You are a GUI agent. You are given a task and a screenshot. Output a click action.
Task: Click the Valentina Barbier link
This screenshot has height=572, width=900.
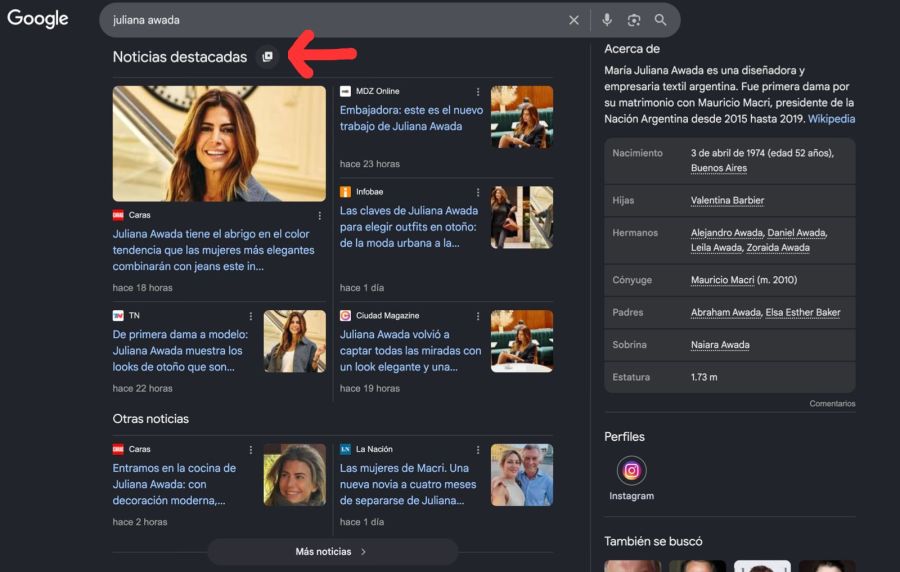727,200
